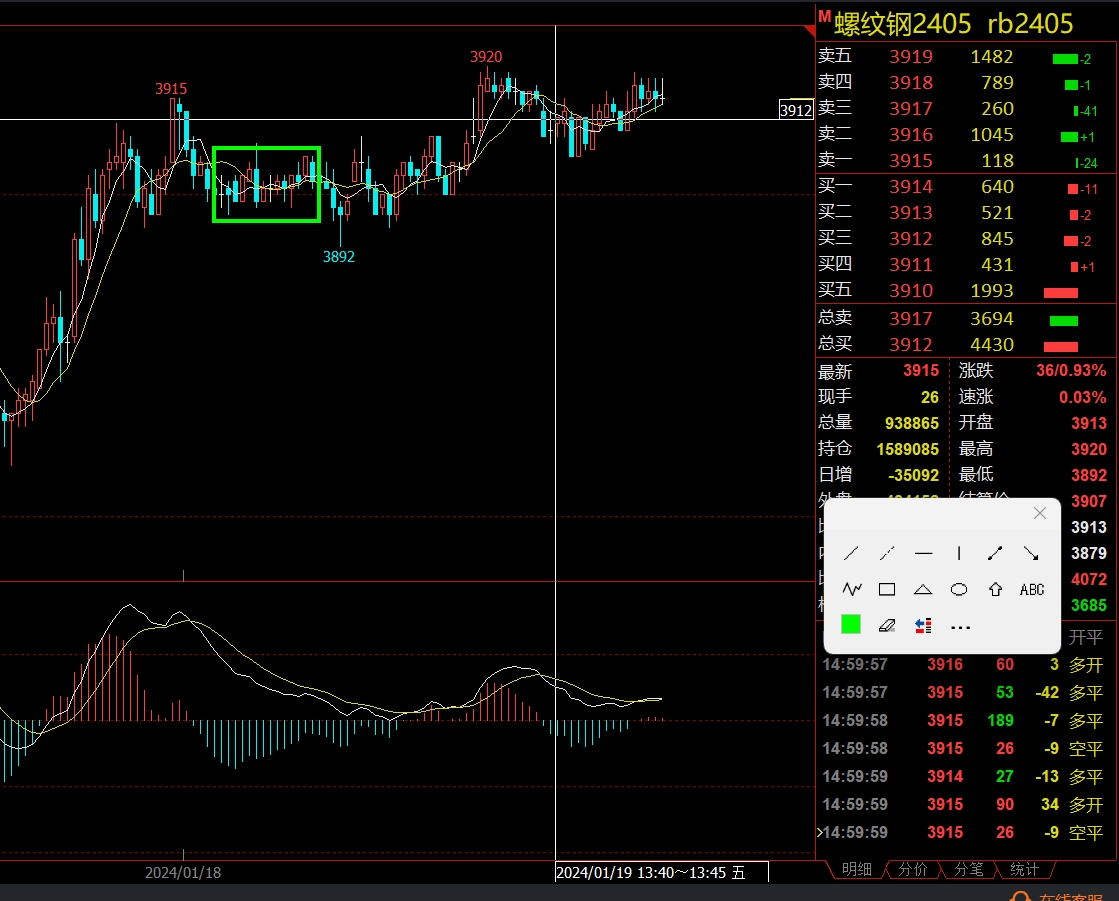Open the green drawing color swatch
This screenshot has width=1119, height=901.
pyautogui.click(x=851, y=624)
